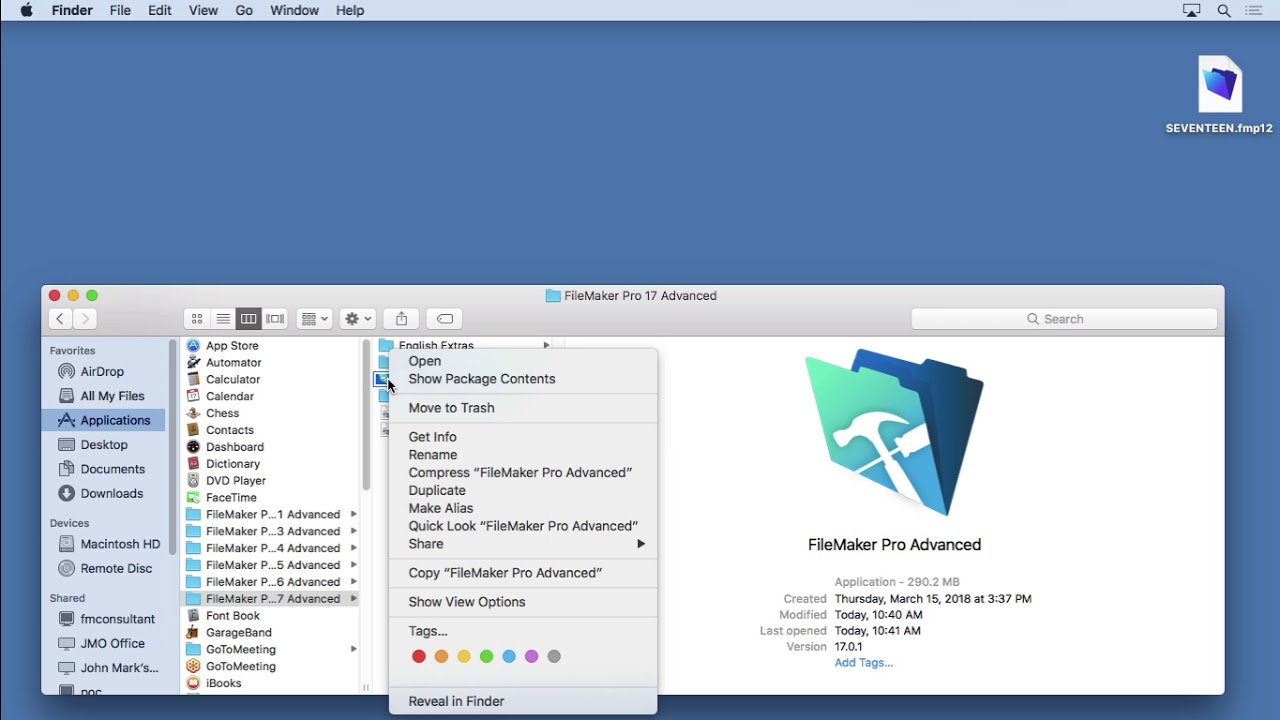Expand FileMaker P...6 Advanced folder arrow
The width and height of the screenshot is (1280, 720).
point(354,582)
